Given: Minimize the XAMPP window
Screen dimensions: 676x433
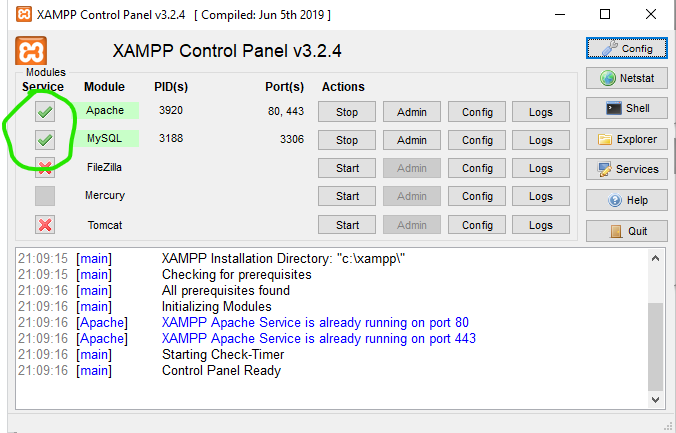Looking at the screenshot, I should click(x=560, y=14).
